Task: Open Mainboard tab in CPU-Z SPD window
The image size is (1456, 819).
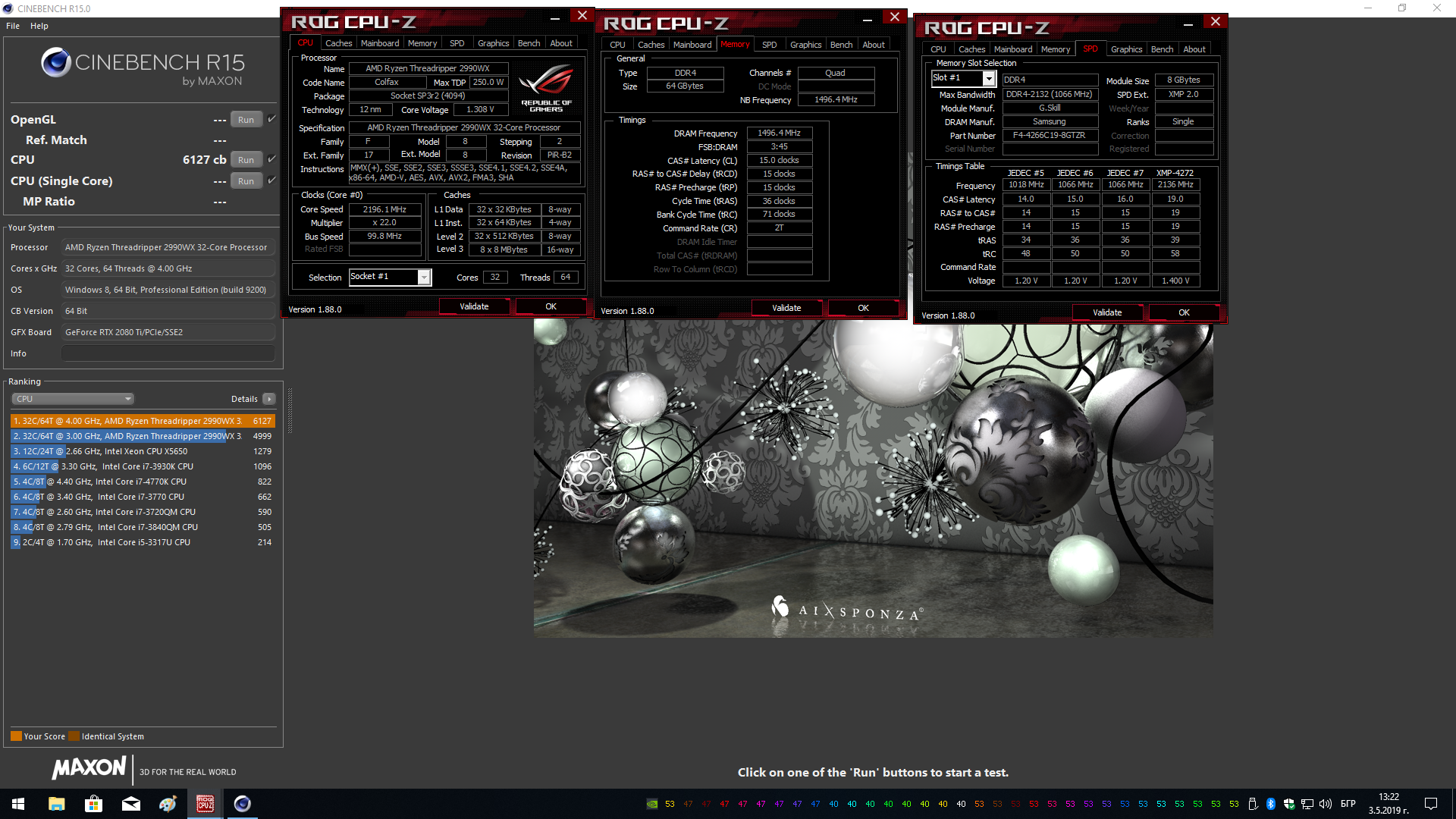Action: coord(1013,49)
